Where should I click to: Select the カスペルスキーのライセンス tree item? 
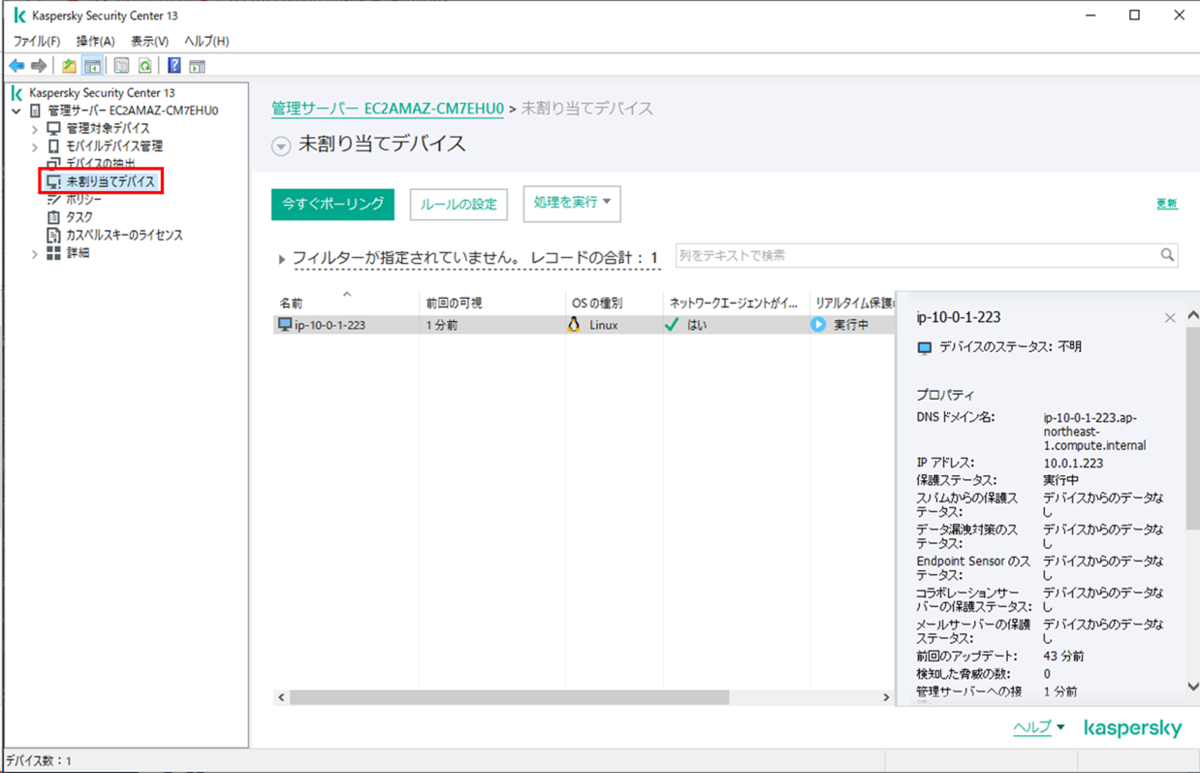124,236
